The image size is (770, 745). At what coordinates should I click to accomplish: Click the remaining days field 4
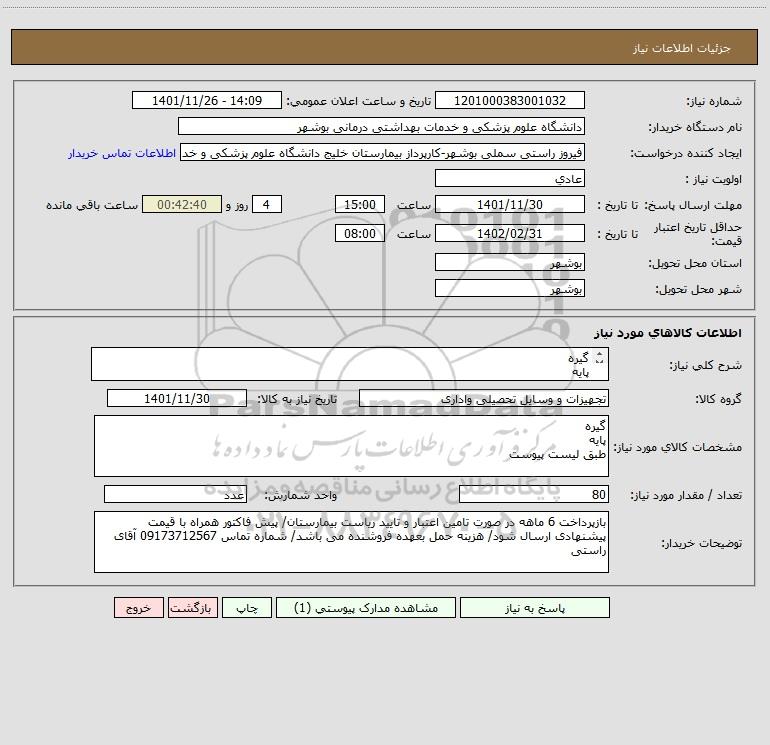(x=267, y=204)
